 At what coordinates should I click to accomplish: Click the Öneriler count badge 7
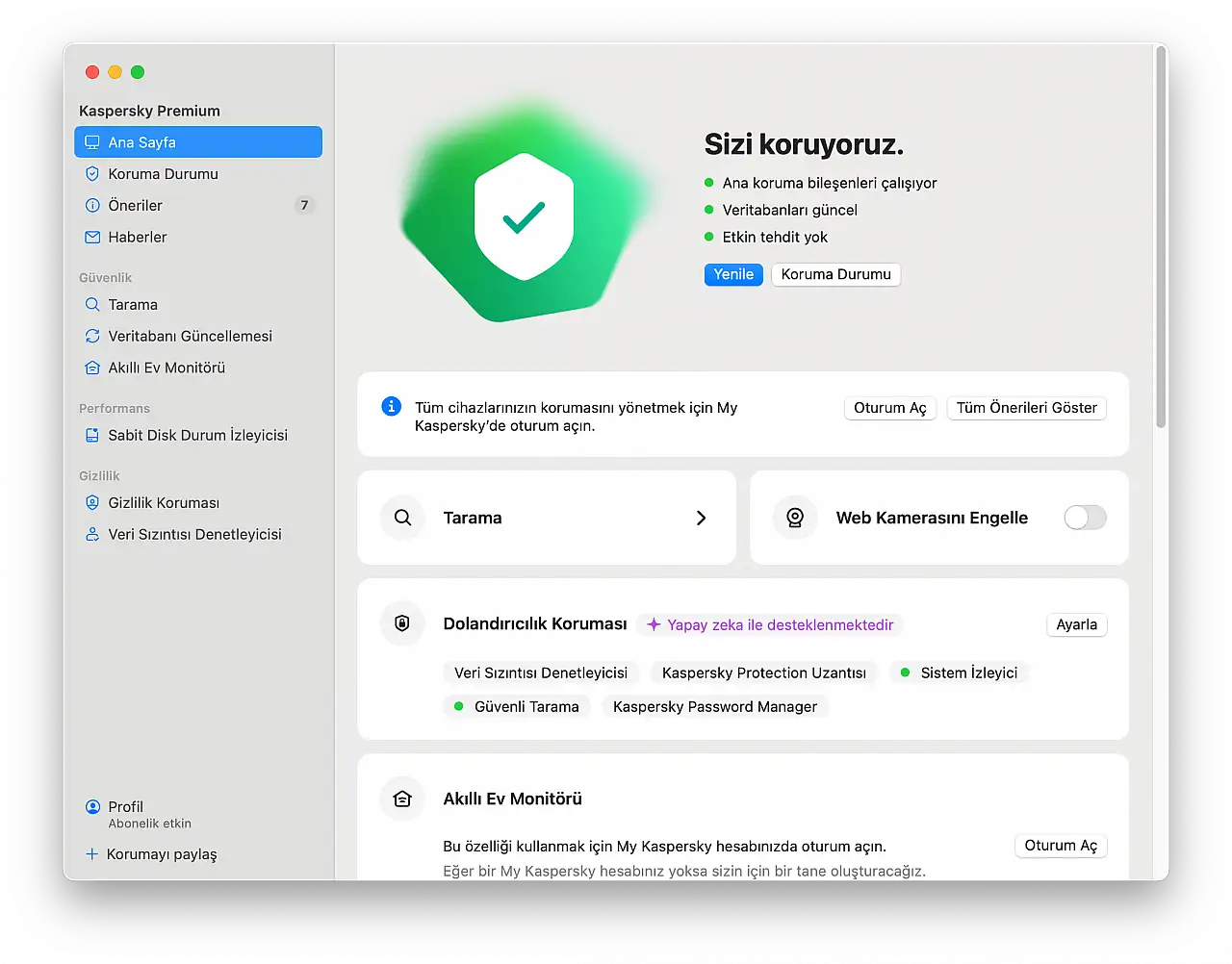click(x=304, y=206)
